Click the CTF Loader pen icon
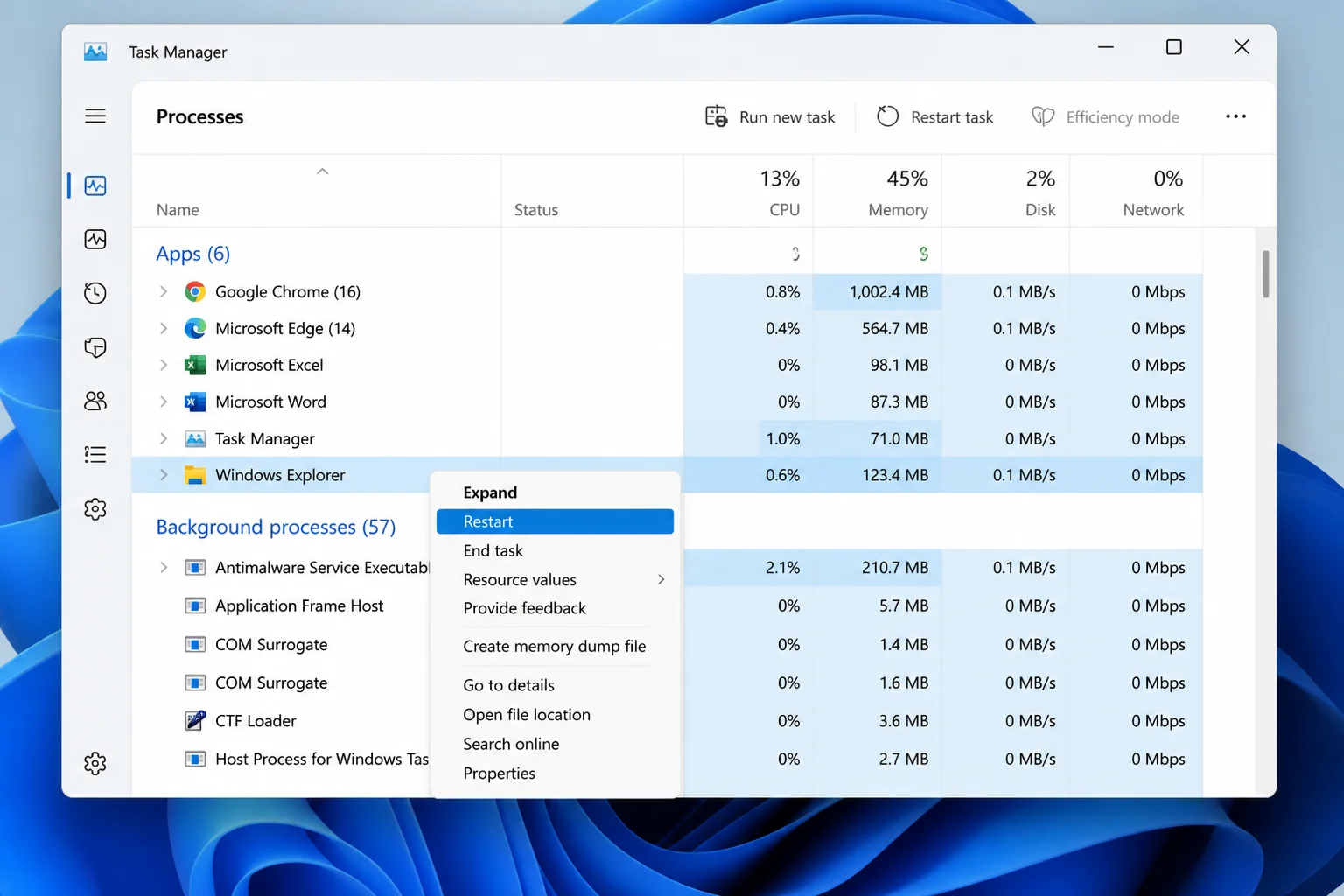1344x896 pixels. pyautogui.click(x=195, y=721)
